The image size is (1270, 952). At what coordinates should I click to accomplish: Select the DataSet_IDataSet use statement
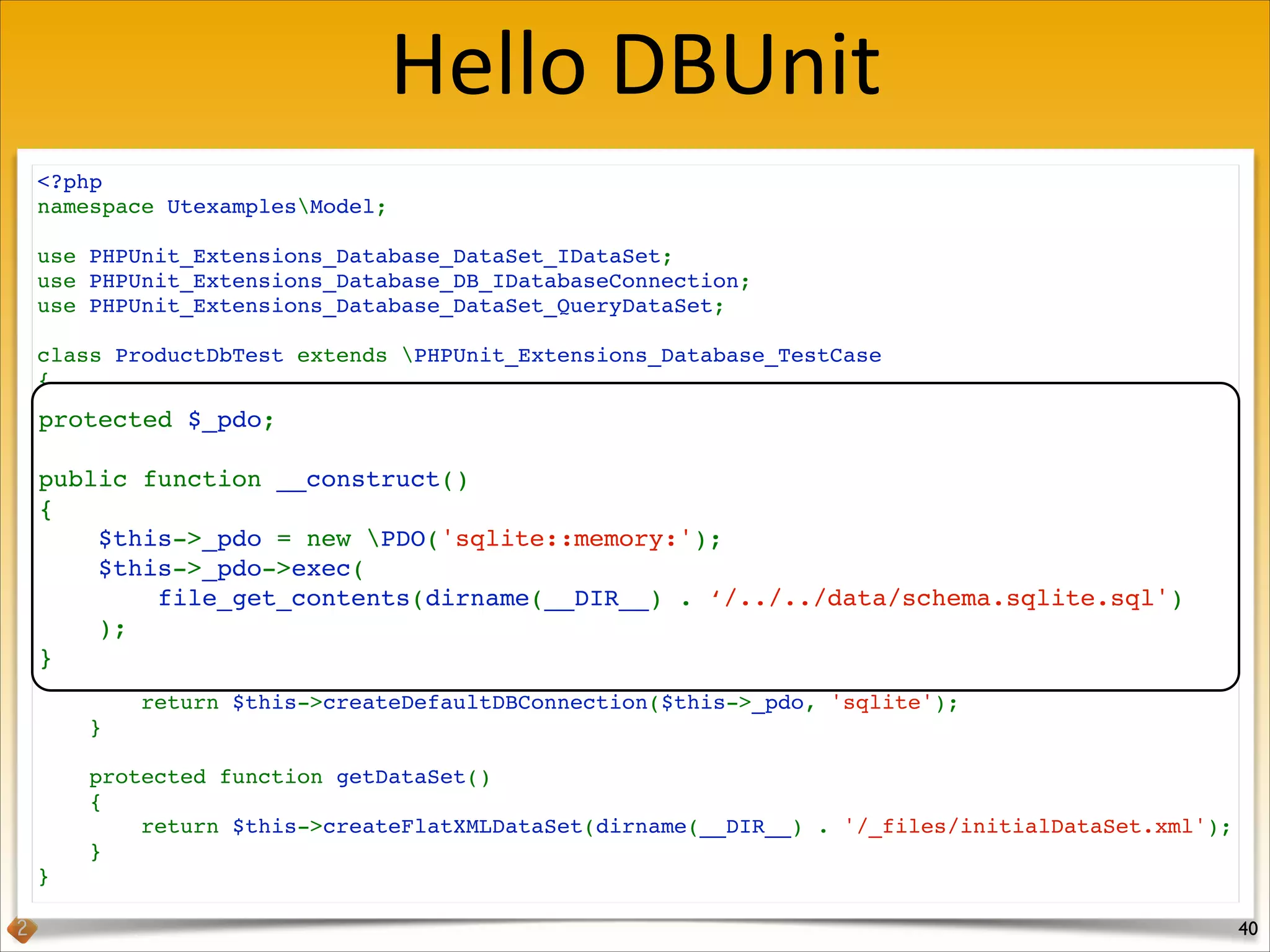click(354, 257)
